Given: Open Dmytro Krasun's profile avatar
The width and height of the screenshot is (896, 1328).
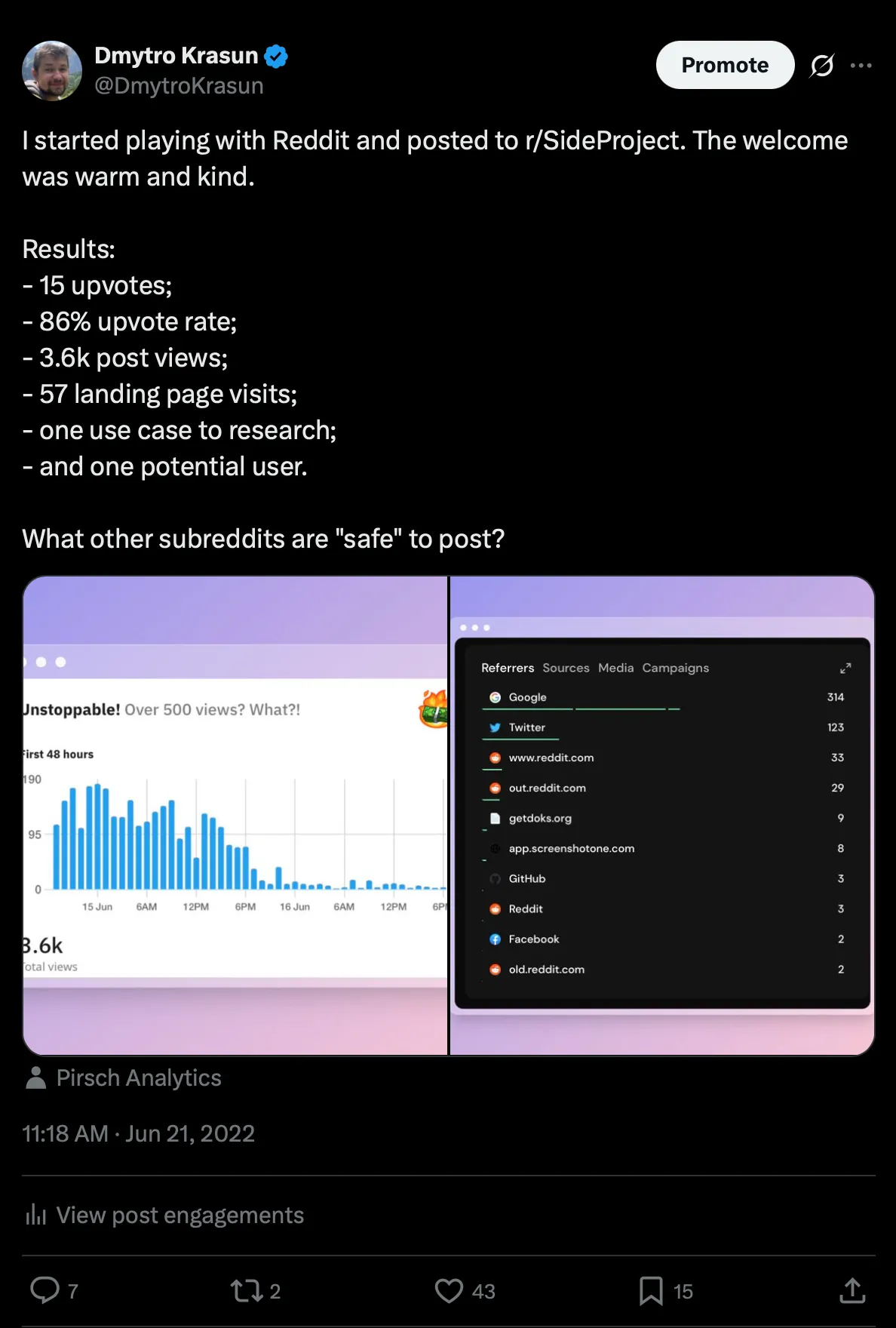Looking at the screenshot, I should tap(52, 71).
